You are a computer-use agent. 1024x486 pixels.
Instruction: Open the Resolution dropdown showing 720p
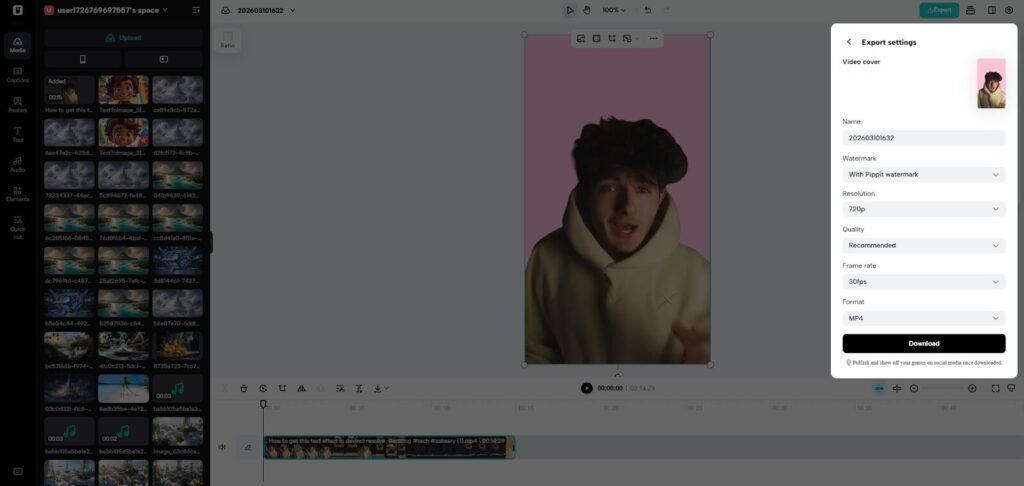[923, 209]
